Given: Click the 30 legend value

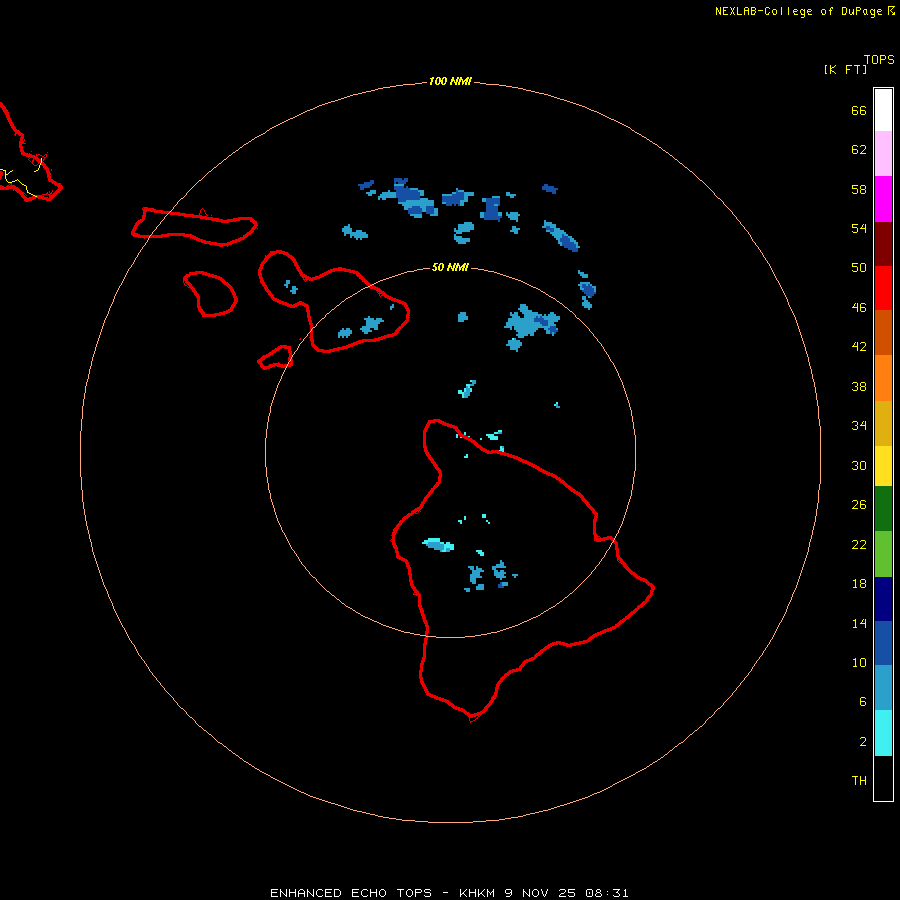Looking at the screenshot, I should click(x=859, y=465).
